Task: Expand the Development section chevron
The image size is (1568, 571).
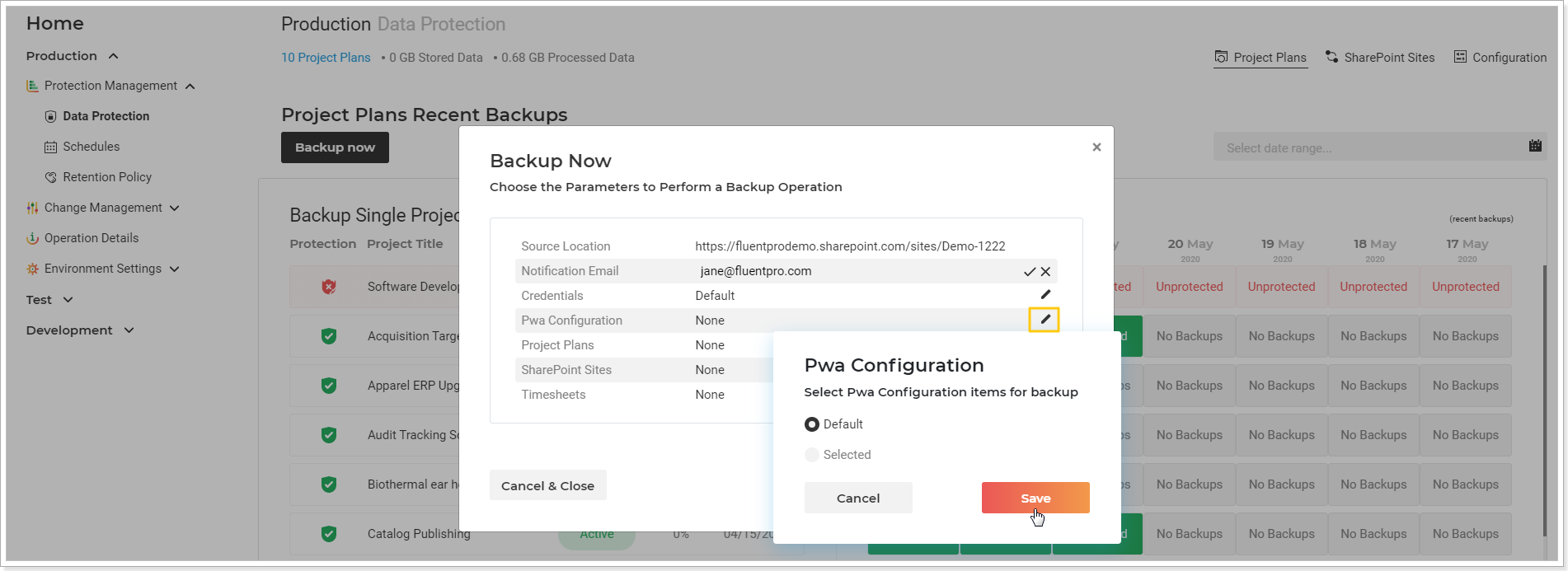Action: (x=129, y=330)
